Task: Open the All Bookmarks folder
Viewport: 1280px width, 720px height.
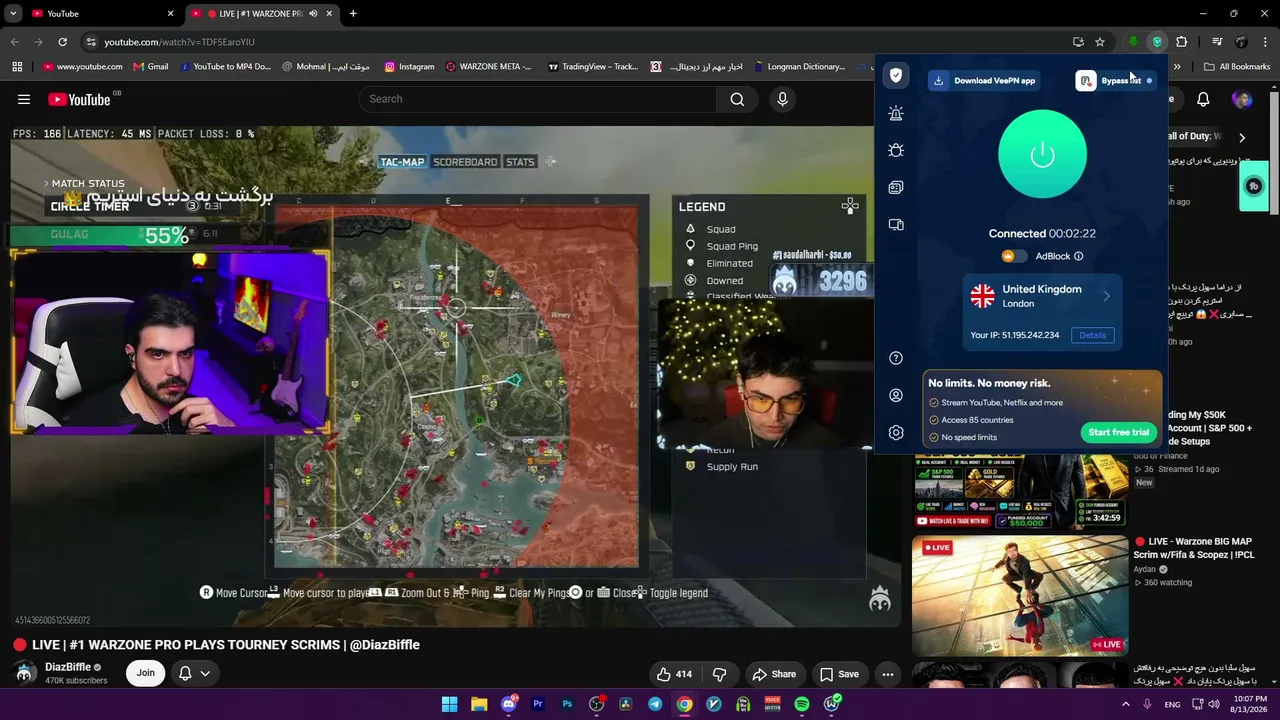Action: 1237,67
